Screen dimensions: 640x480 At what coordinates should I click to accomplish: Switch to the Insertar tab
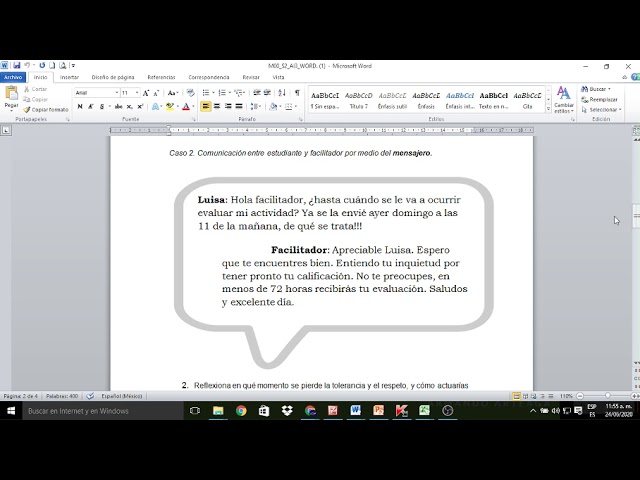[69, 77]
